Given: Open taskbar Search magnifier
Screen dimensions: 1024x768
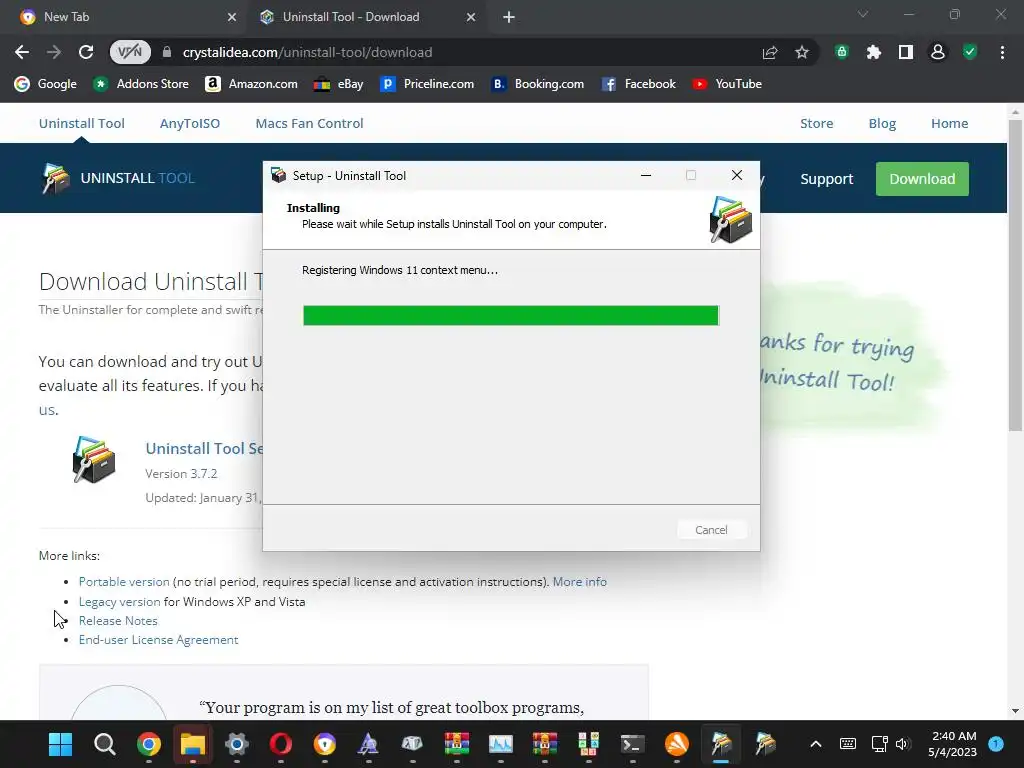Looking at the screenshot, I should pyautogui.click(x=104, y=744).
